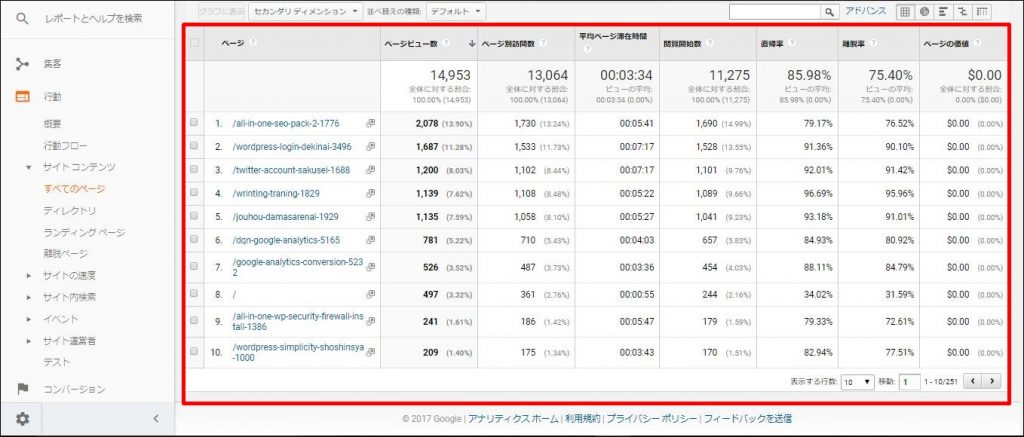Sort by ページビュー数 descending arrow

tap(472, 44)
